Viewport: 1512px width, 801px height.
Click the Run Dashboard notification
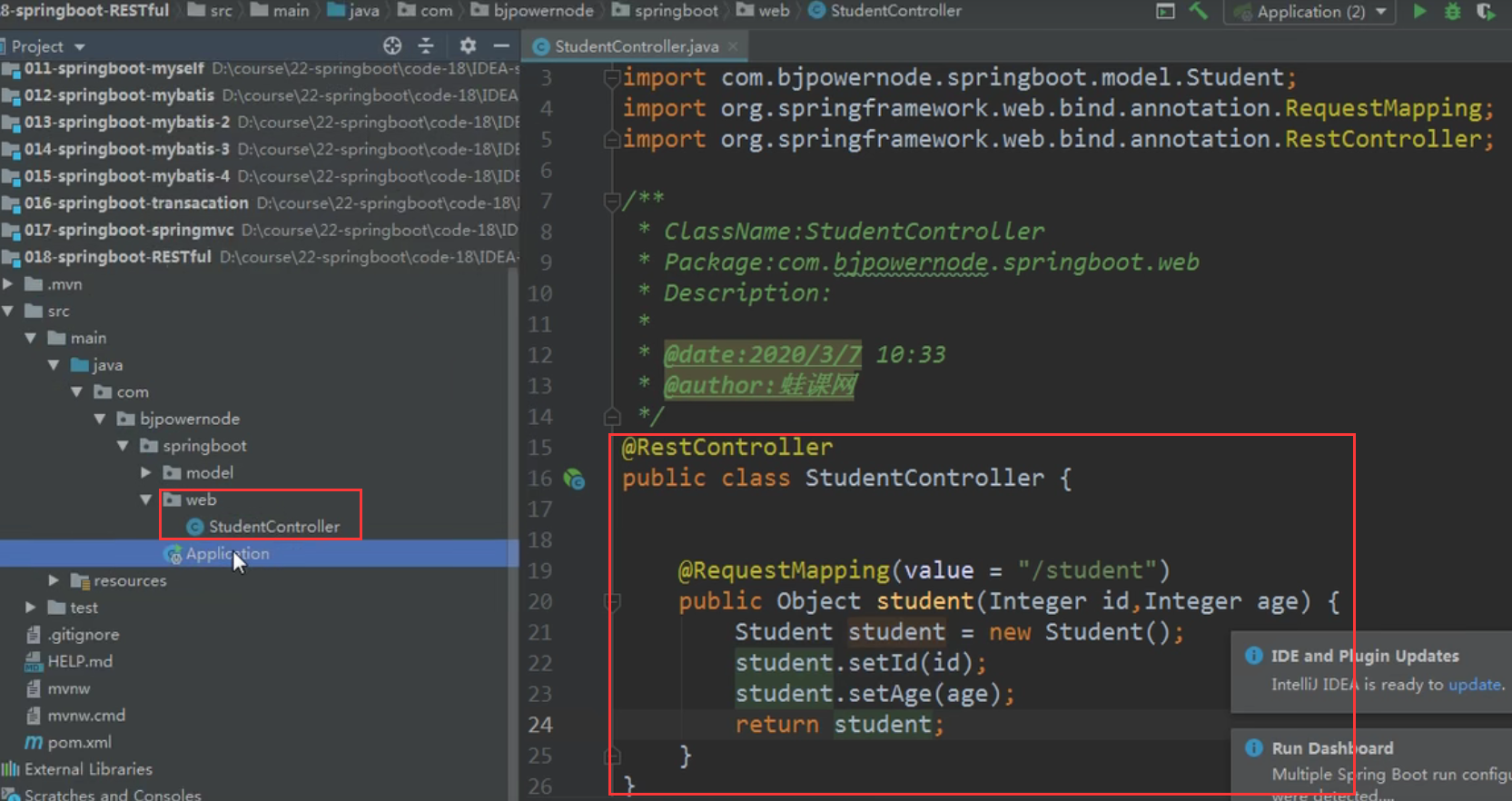click(x=1371, y=764)
